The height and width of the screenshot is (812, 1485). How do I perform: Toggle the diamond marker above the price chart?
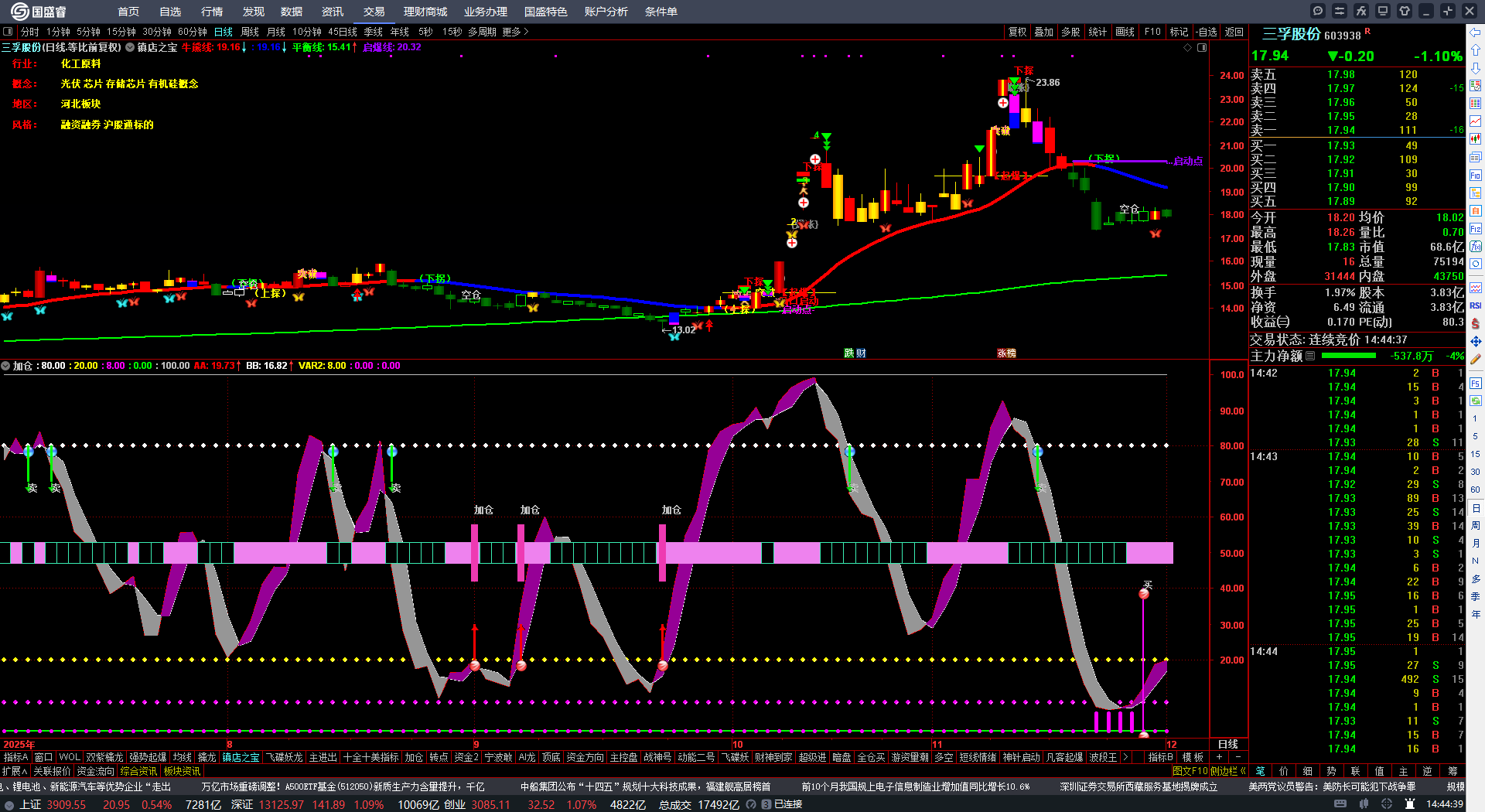click(x=1188, y=48)
